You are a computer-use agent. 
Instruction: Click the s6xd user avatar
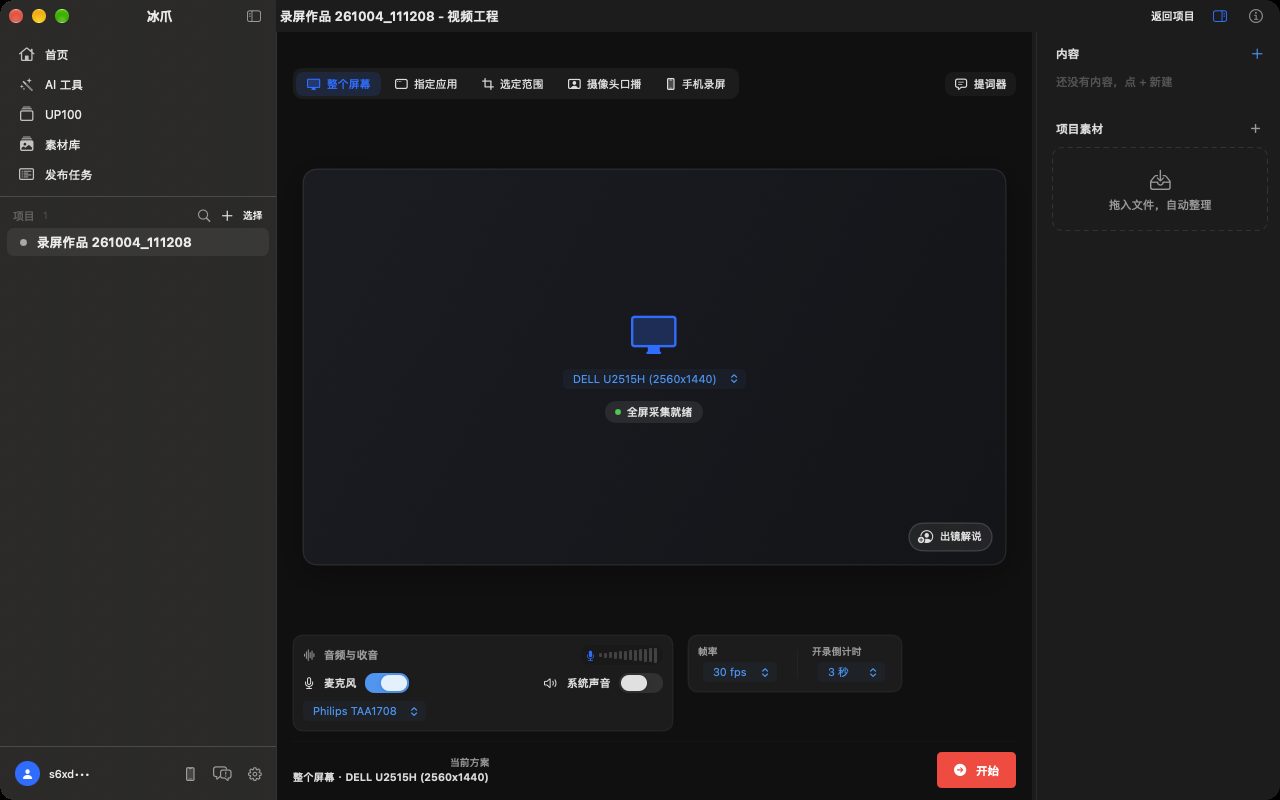tap(27, 774)
